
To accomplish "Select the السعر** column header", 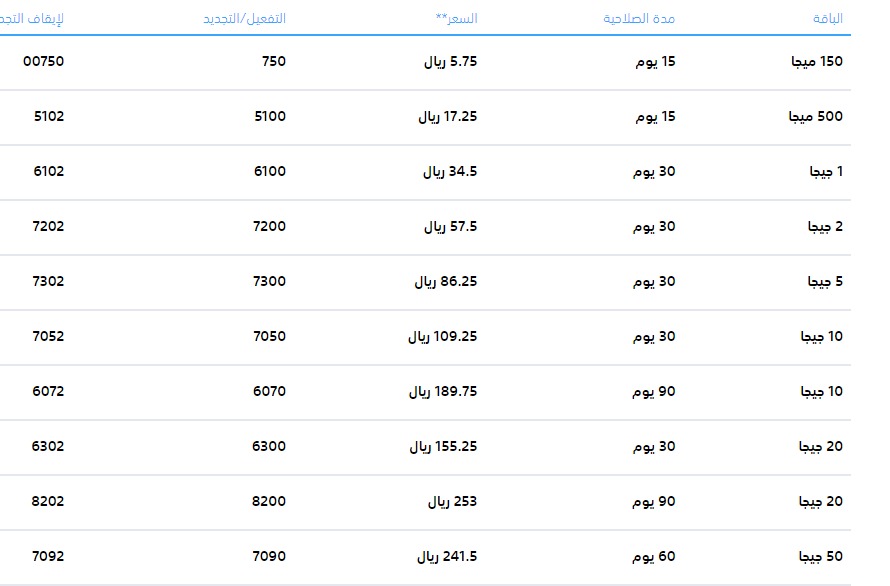I will 456,18.
